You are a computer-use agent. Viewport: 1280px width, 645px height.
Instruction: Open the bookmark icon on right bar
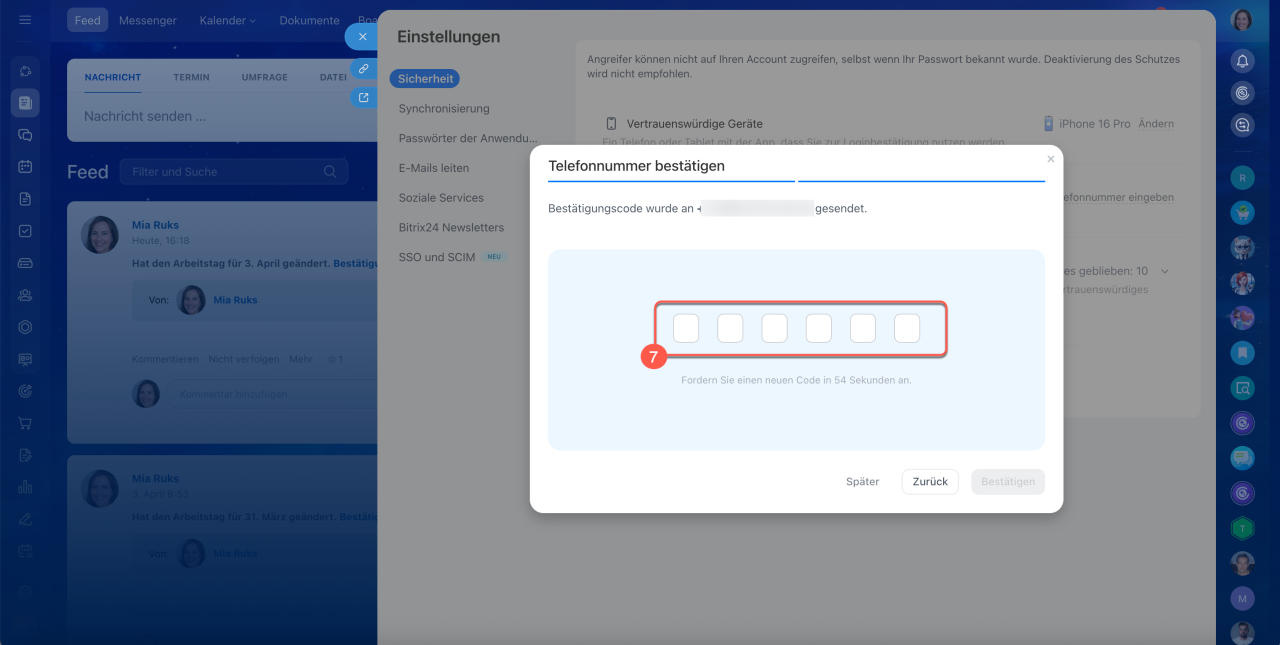[1242, 352]
